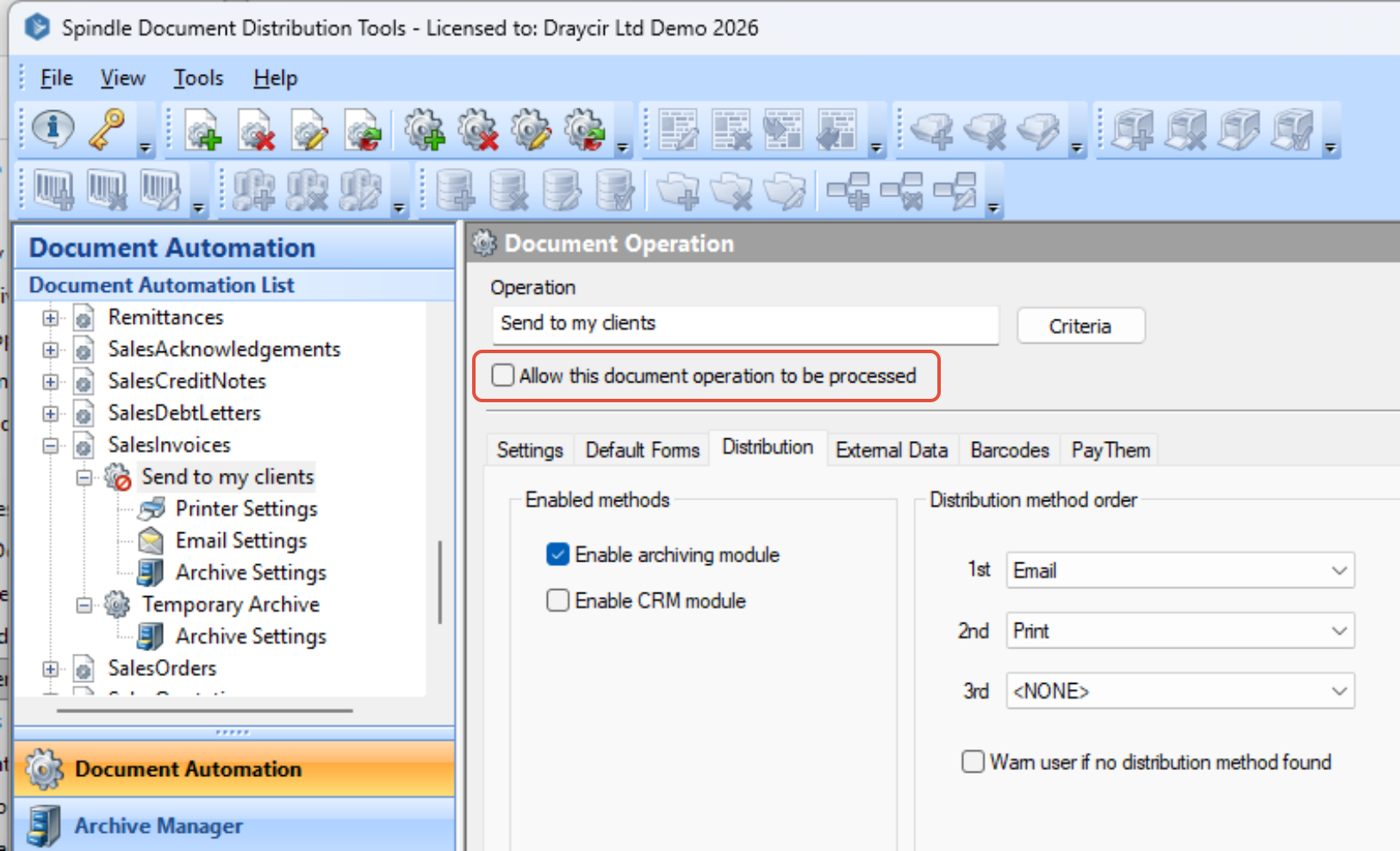The height and width of the screenshot is (851, 1400).
Task: Click the greyed database checkmark icon
Action: pyautogui.click(x=615, y=189)
